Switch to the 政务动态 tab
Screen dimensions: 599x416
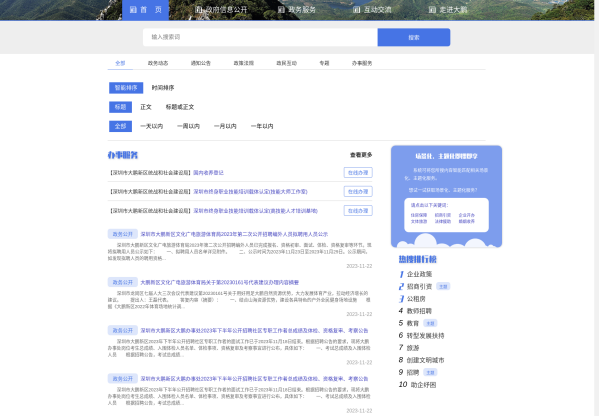158,63
